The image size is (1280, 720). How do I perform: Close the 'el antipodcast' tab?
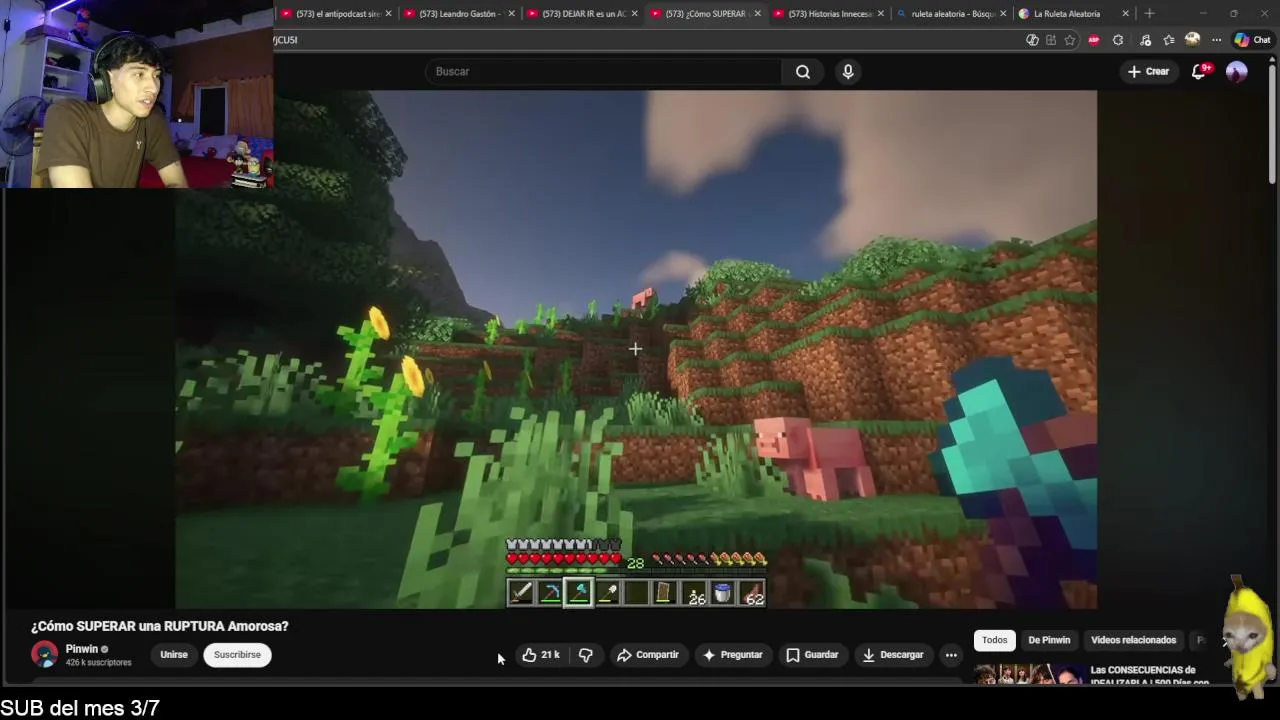point(388,14)
